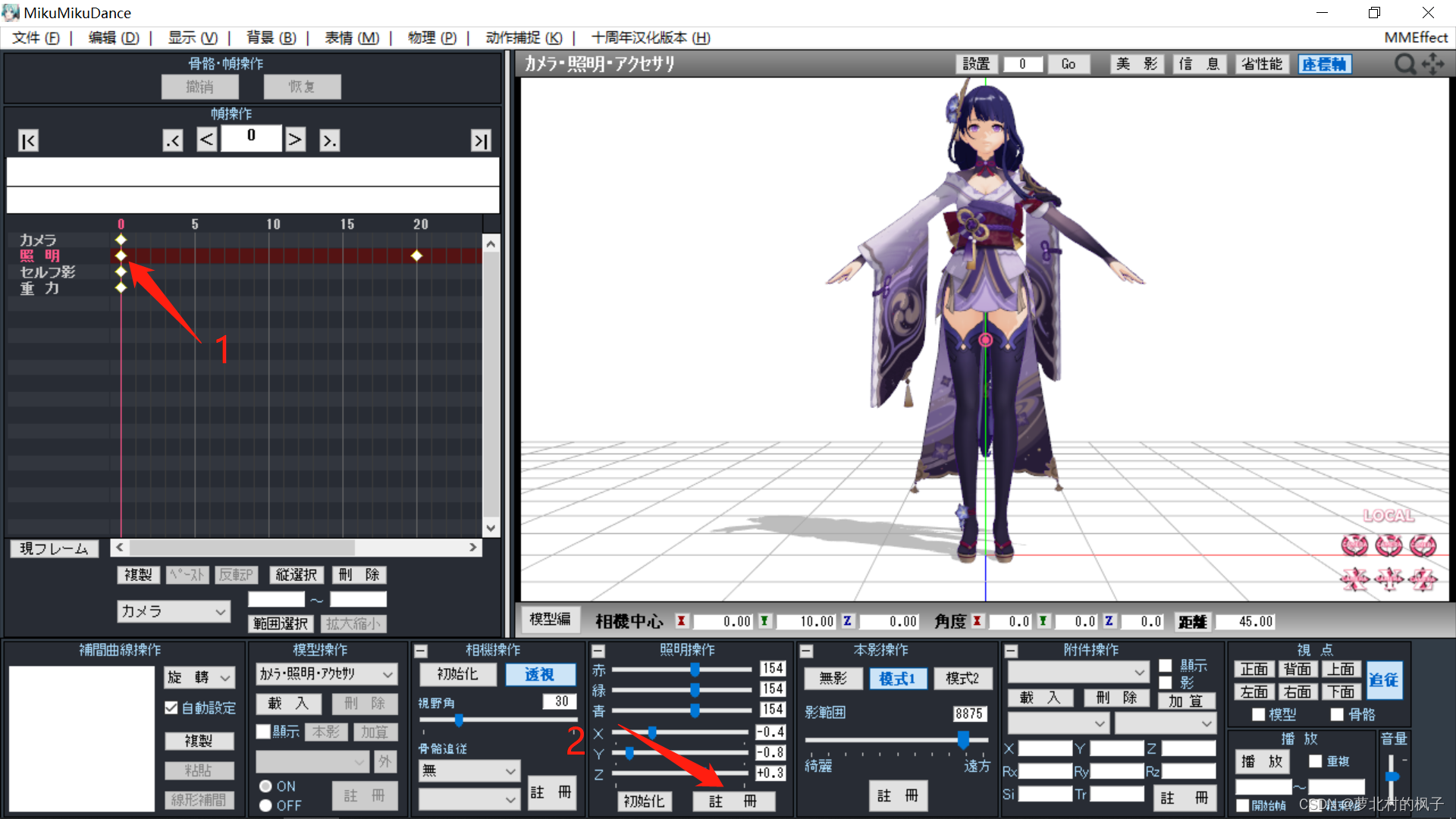Expand the 旋轉 interpolation dropdown
The width and height of the screenshot is (1456, 819).
point(200,677)
